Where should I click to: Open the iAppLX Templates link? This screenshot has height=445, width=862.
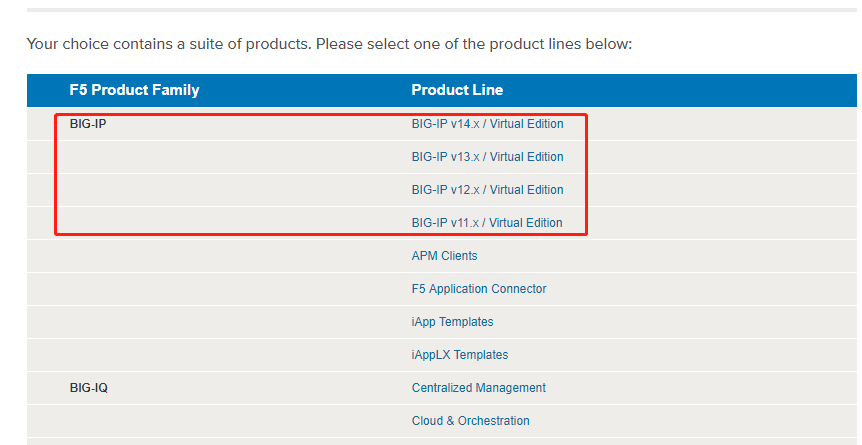(460, 355)
